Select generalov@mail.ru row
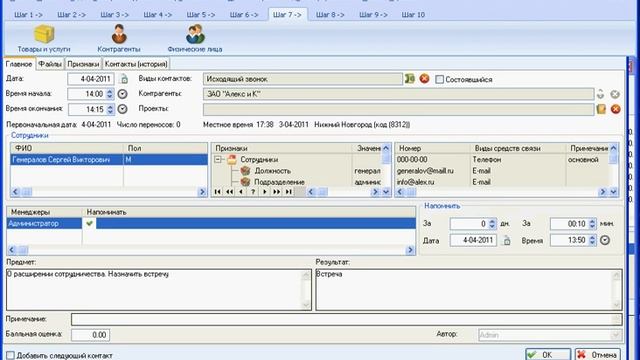The height and width of the screenshot is (360, 640). click(x=502, y=171)
